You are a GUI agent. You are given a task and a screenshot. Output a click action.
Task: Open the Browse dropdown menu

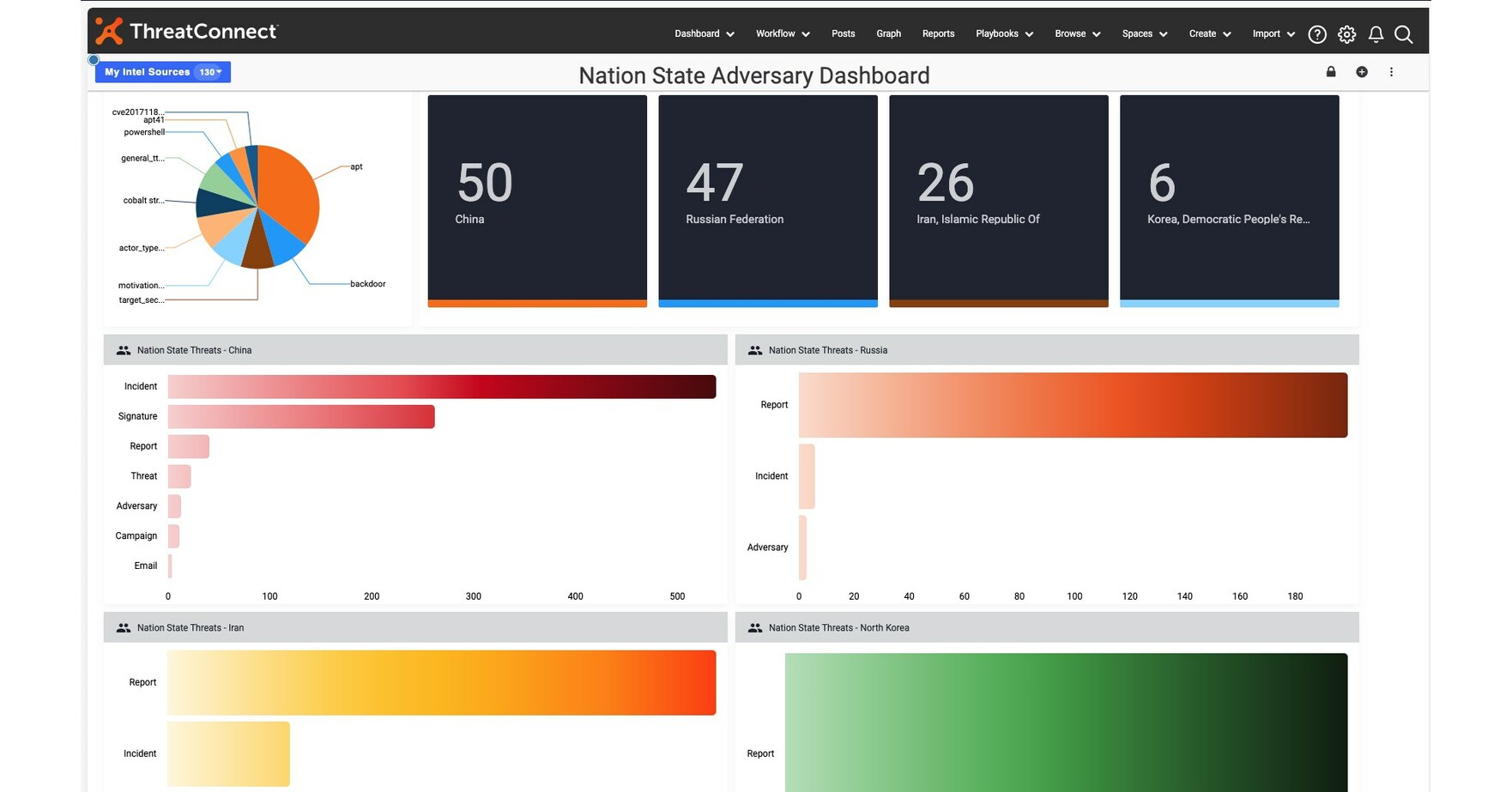point(1076,33)
